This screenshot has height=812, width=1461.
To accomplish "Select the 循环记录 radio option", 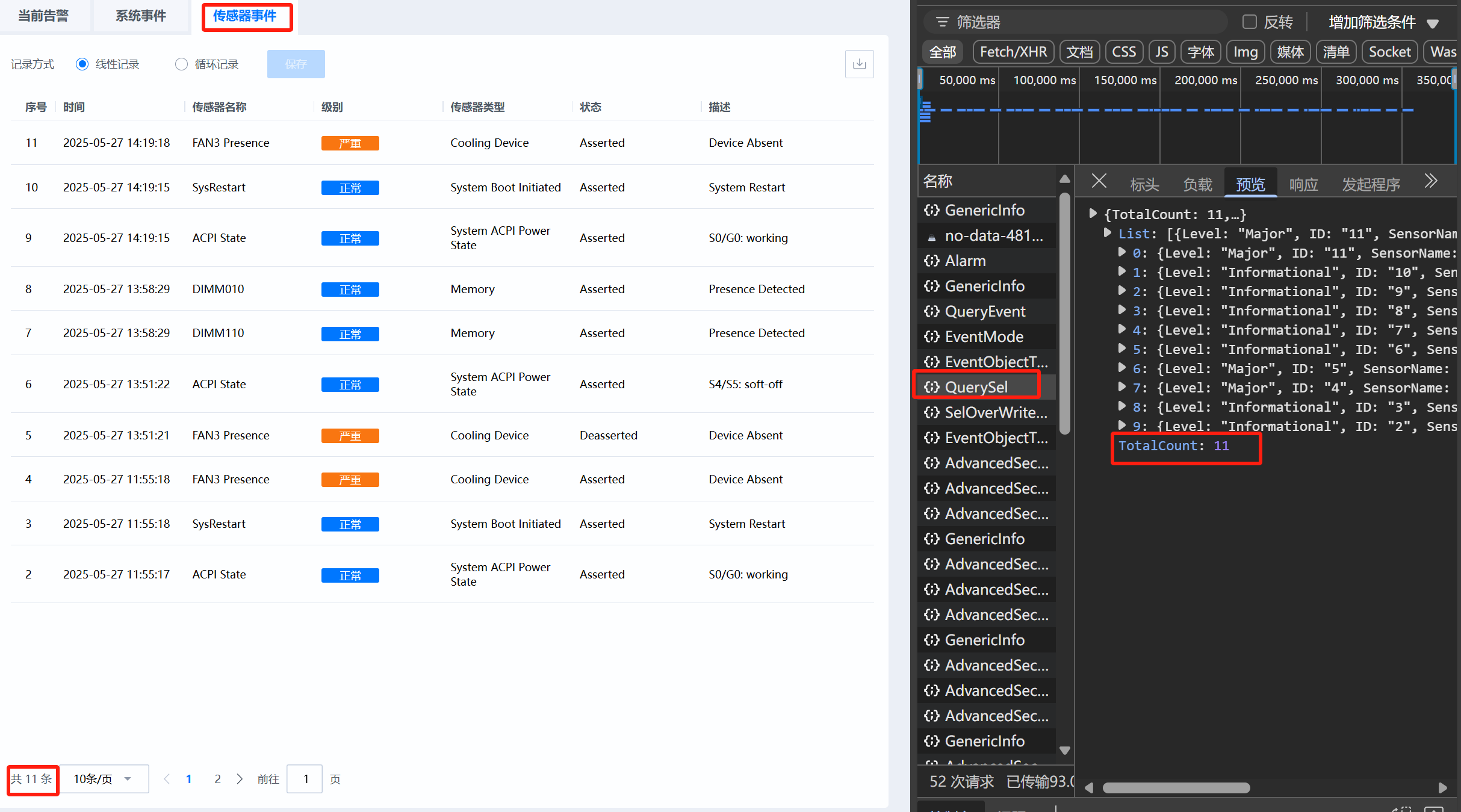I will 181,64.
